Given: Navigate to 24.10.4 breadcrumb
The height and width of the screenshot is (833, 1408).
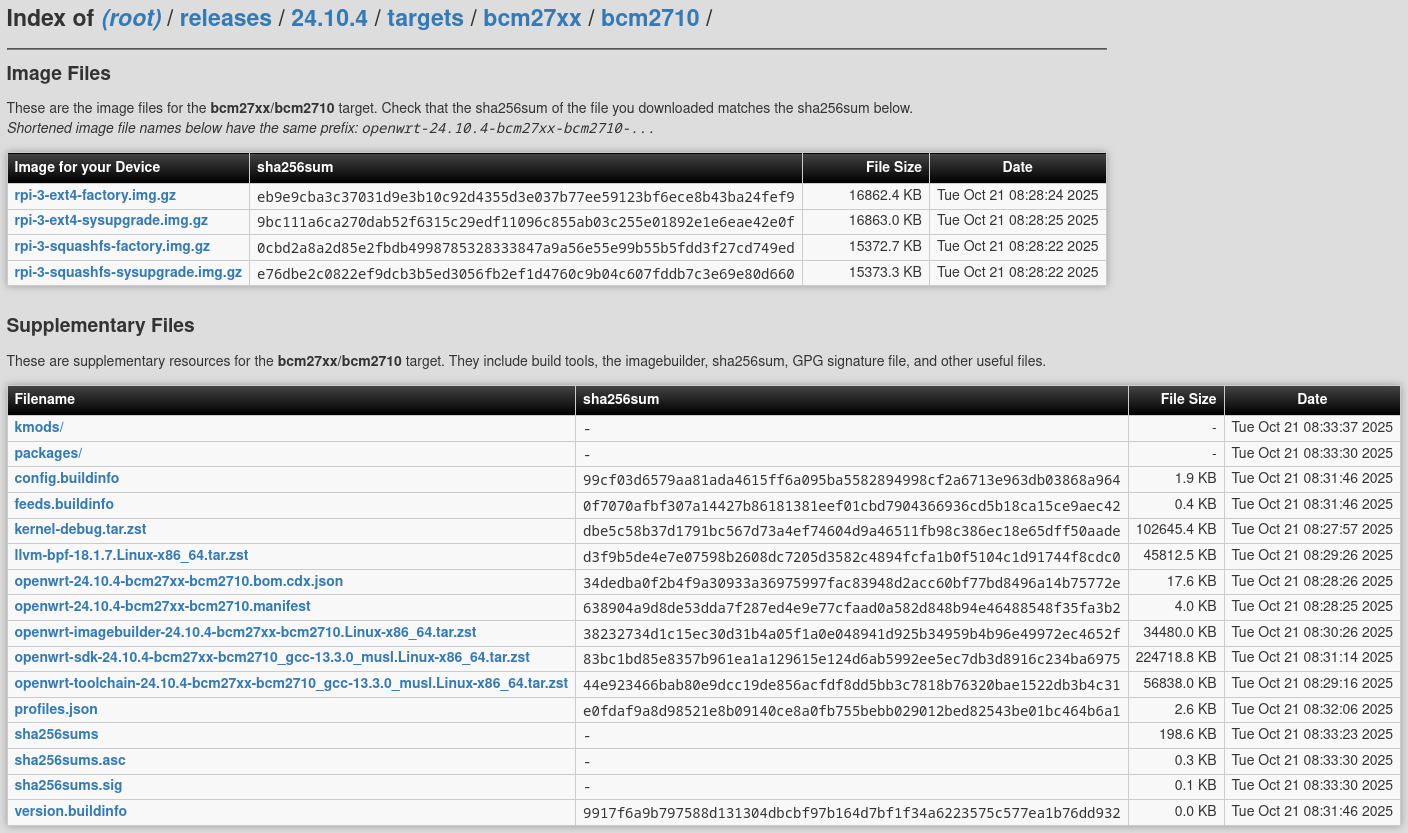Looking at the screenshot, I should coord(329,18).
